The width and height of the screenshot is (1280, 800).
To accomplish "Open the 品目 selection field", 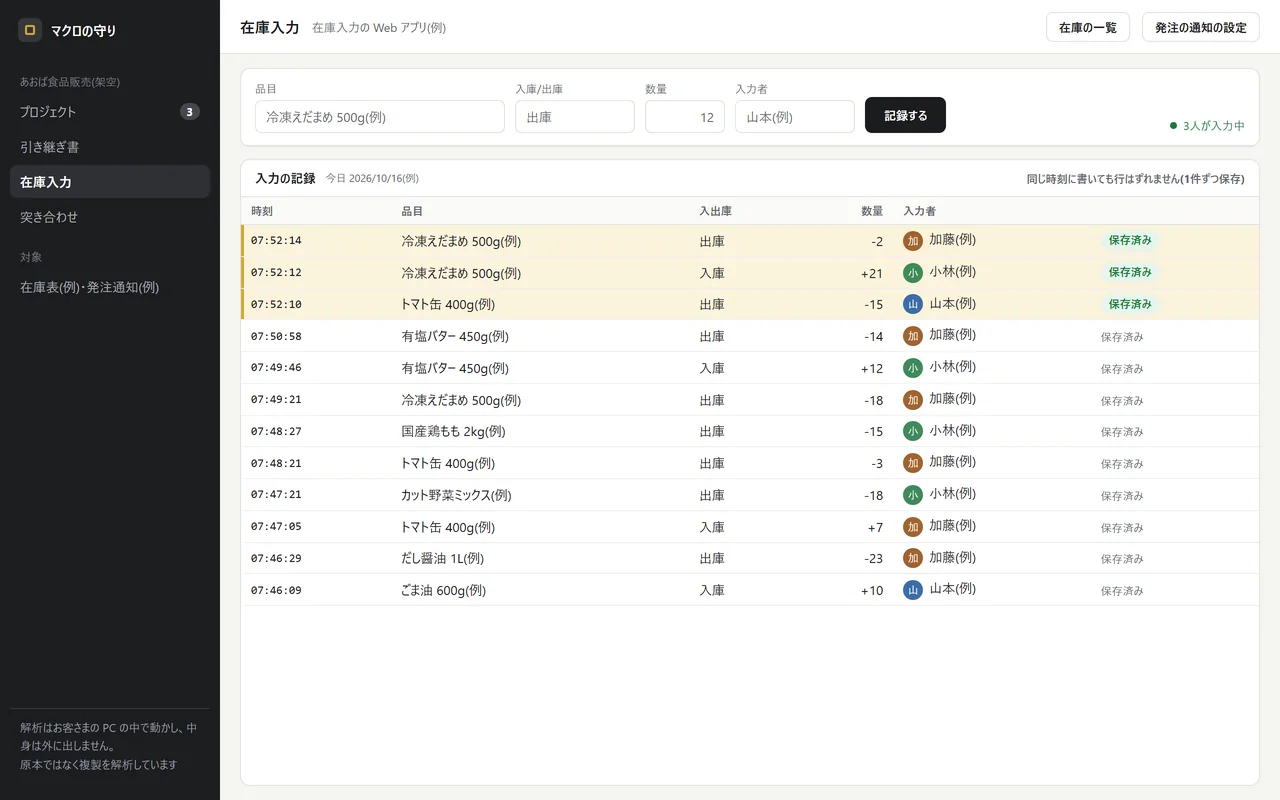I will click(x=380, y=116).
